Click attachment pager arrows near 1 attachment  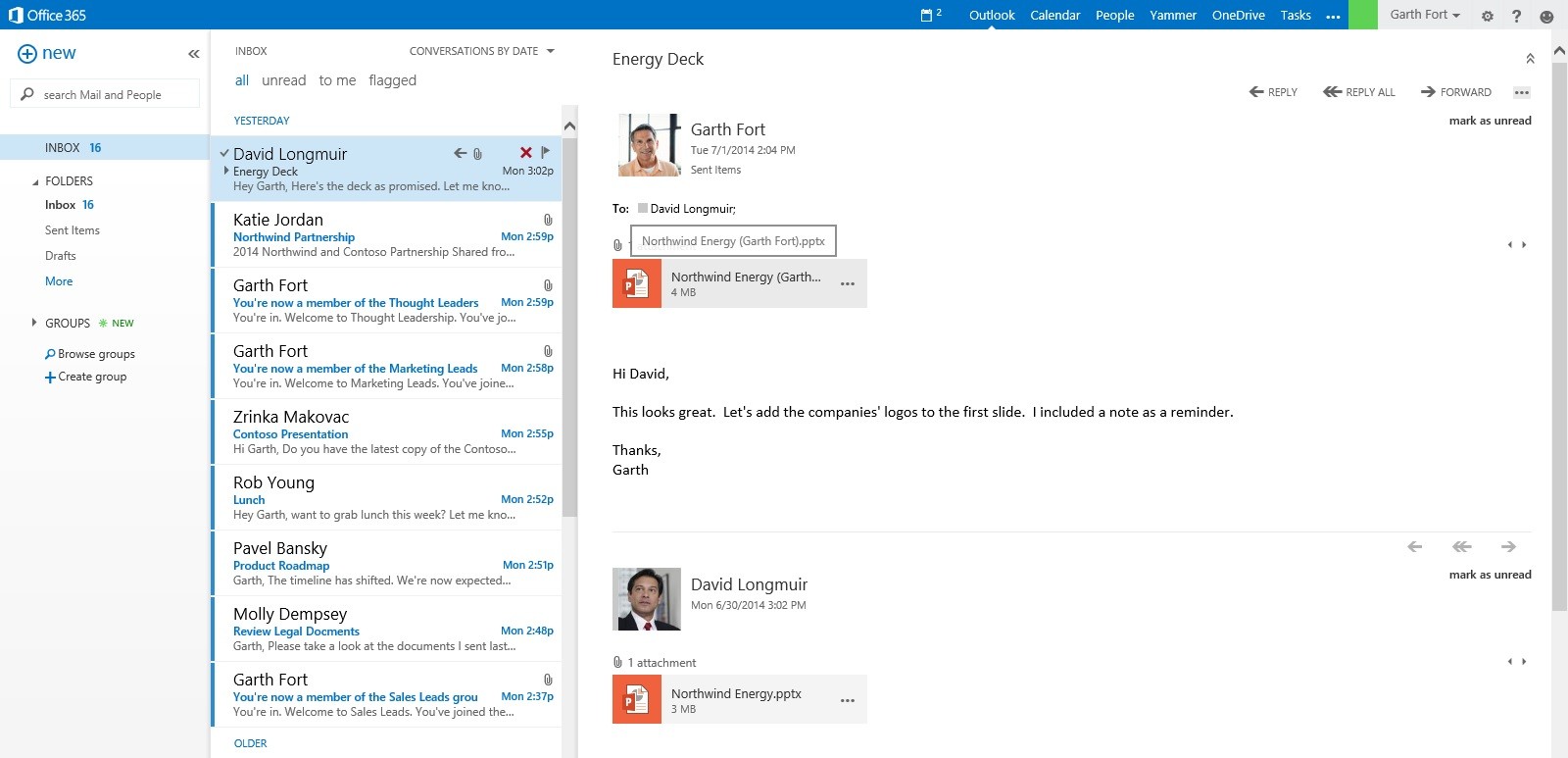click(1517, 662)
